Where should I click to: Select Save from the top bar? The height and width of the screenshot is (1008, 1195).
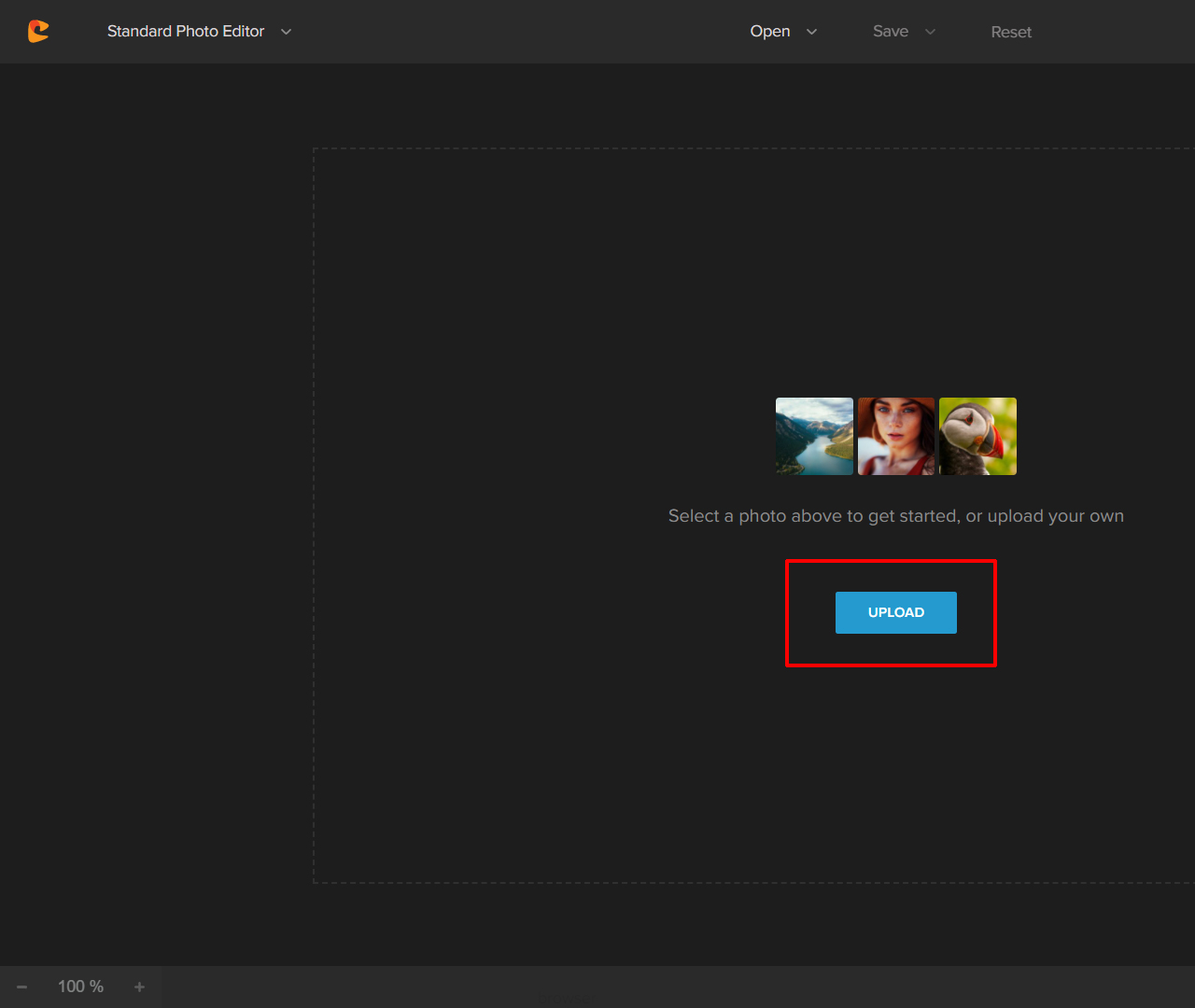(890, 31)
